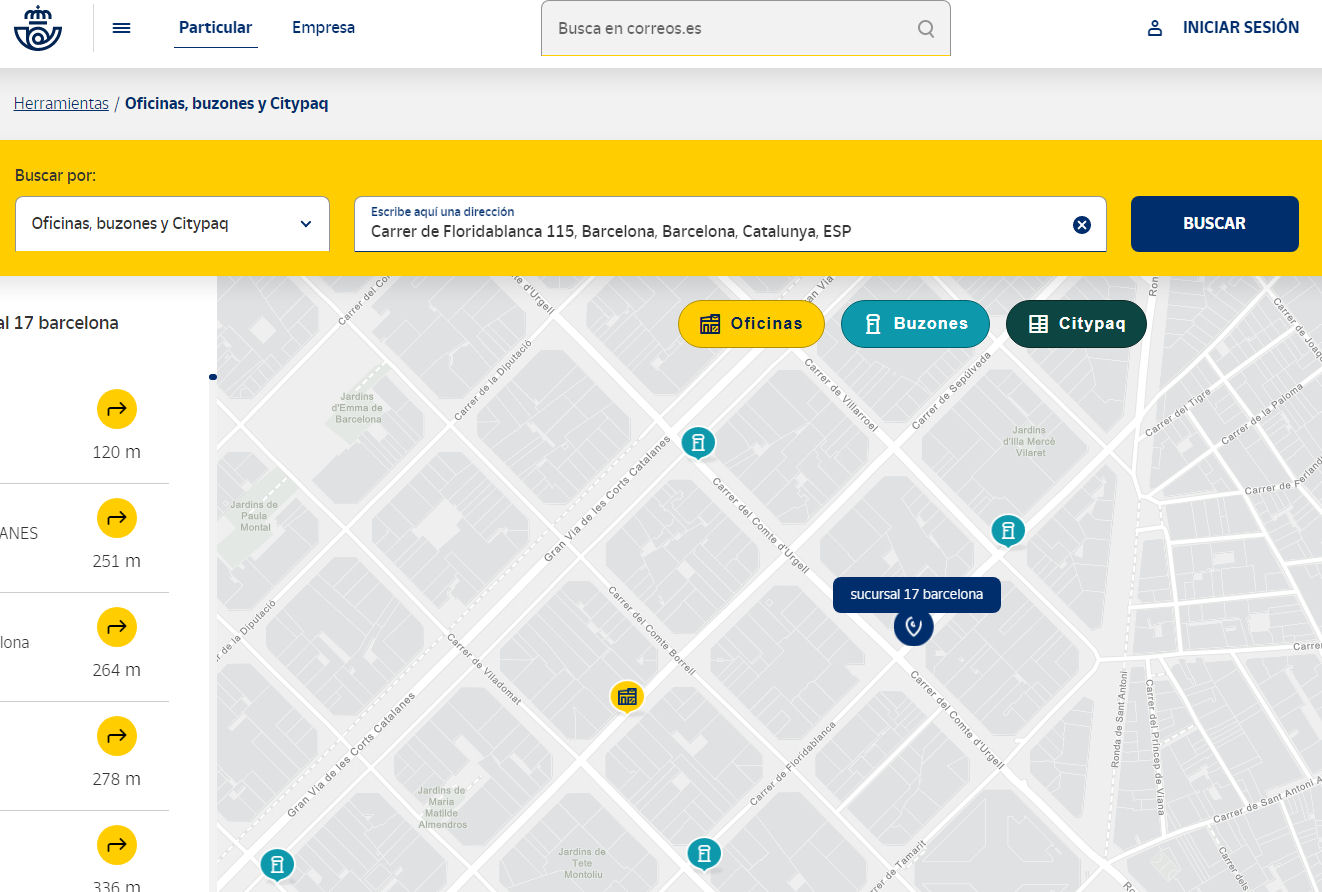Click the 'Jardins d'Emma de Barcelona' map label
The image size is (1322, 892).
pyautogui.click(x=358, y=407)
